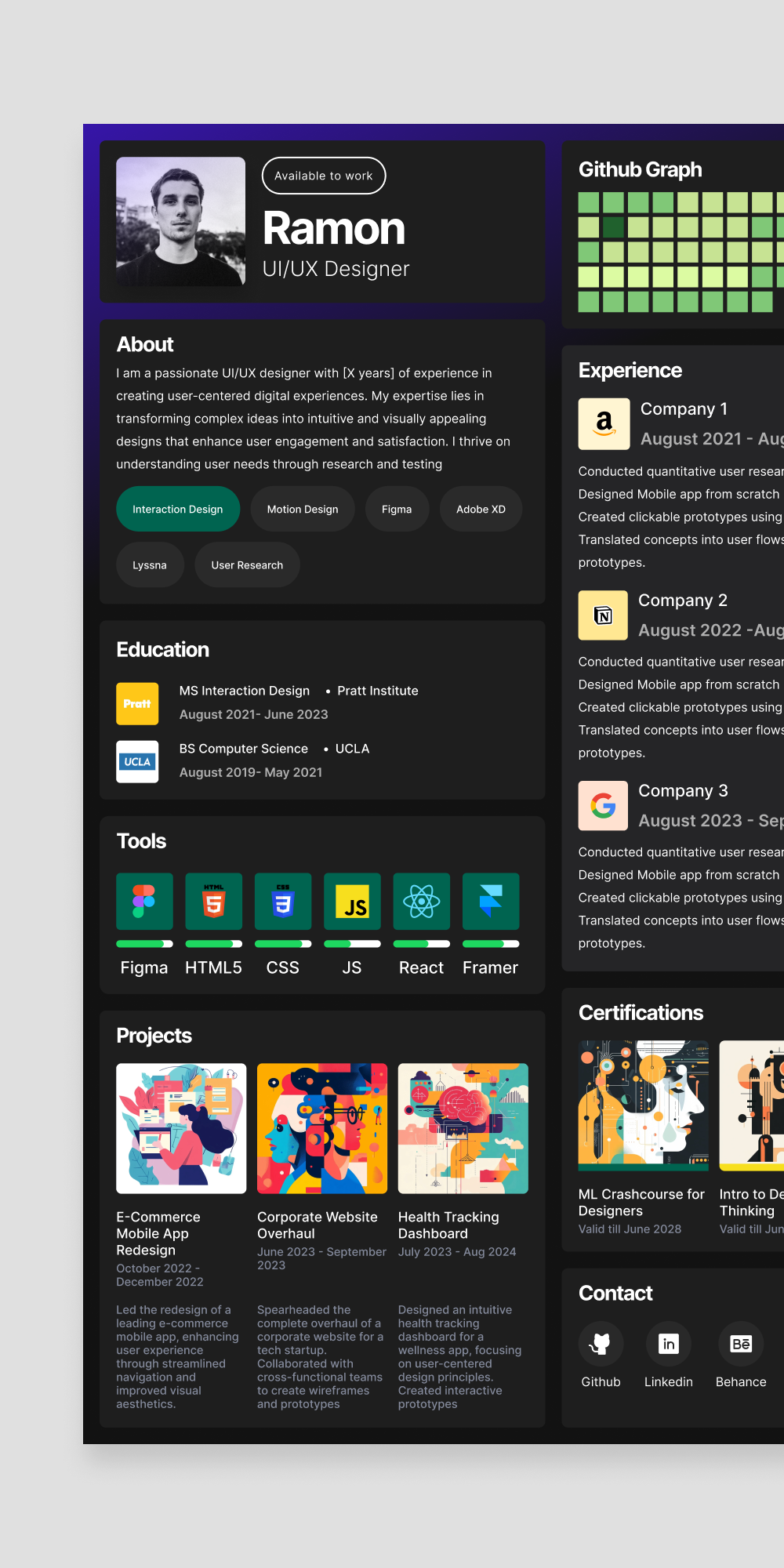Click the HTML5 tool icon
Image resolution: width=784 pixels, height=1568 pixels.
tap(213, 902)
